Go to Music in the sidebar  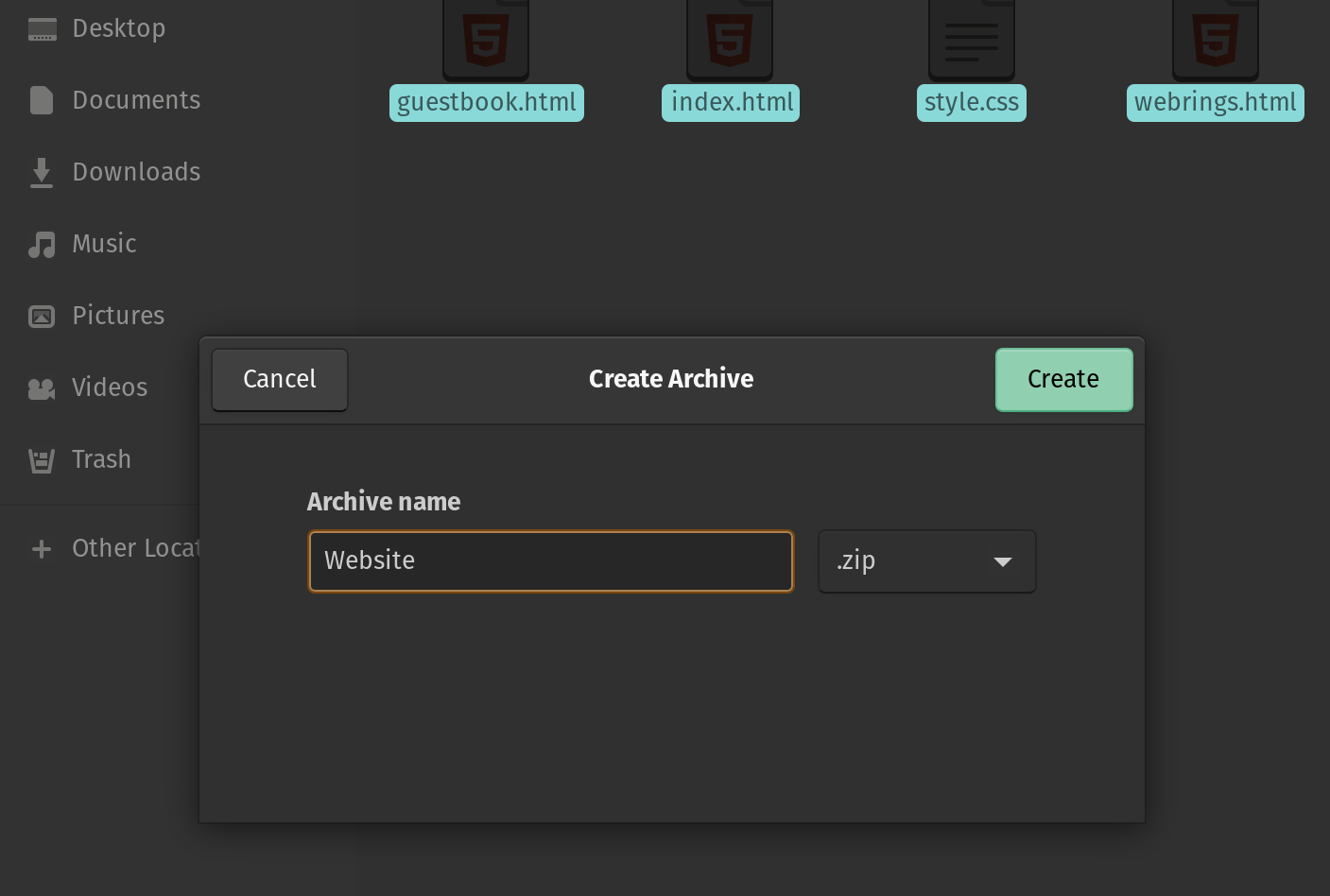(x=104, y=244)
